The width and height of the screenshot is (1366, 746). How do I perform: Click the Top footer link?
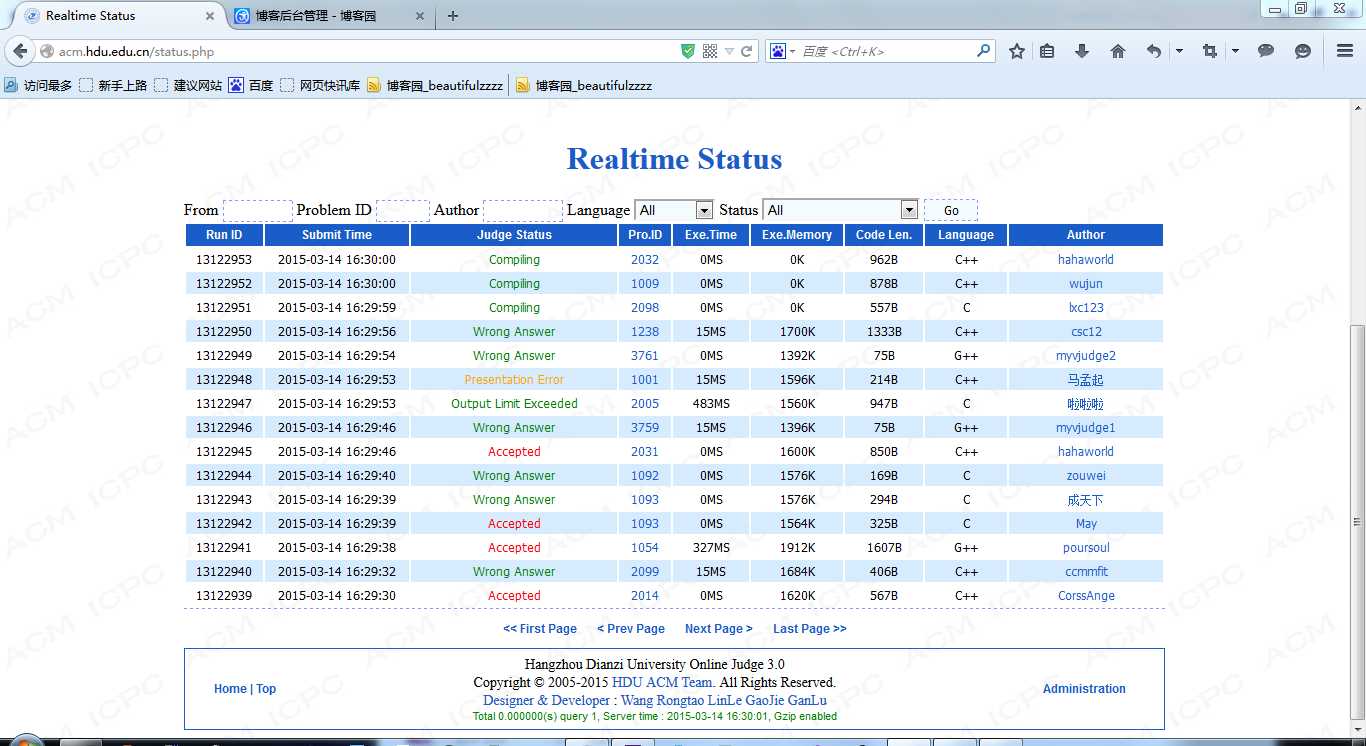click(x=266, y=689)
